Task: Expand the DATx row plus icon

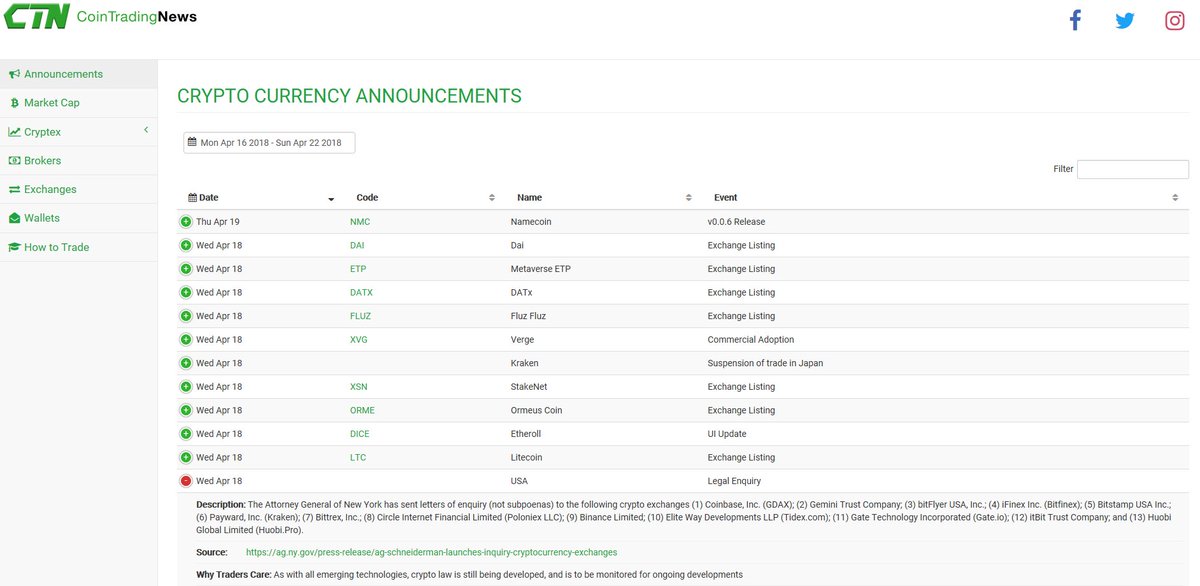Action: click(x=186, y=292)
